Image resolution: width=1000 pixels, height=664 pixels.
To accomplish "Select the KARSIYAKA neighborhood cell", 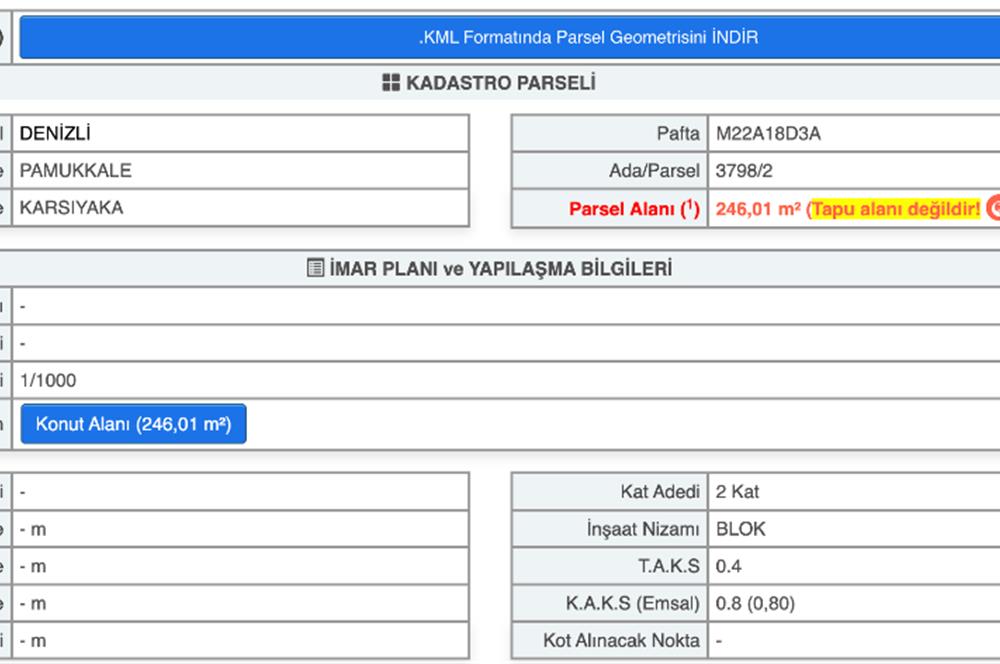I will [x=72, y=208].
